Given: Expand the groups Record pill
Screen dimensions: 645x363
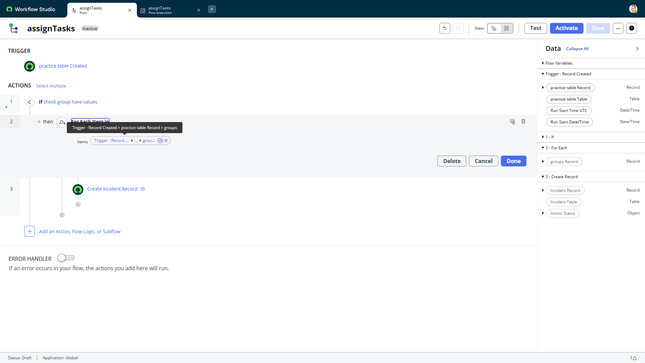Looking at the screenshot, I should pos(543,161).
